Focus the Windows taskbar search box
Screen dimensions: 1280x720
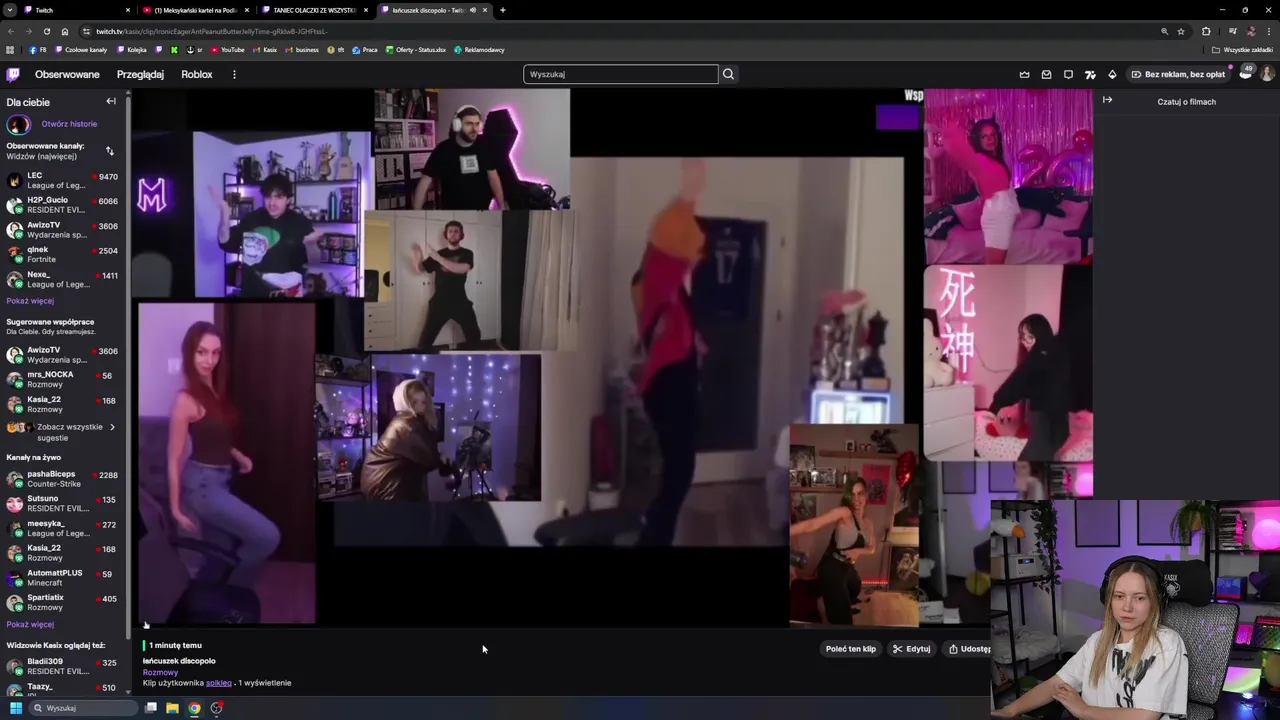coord(82,708)
